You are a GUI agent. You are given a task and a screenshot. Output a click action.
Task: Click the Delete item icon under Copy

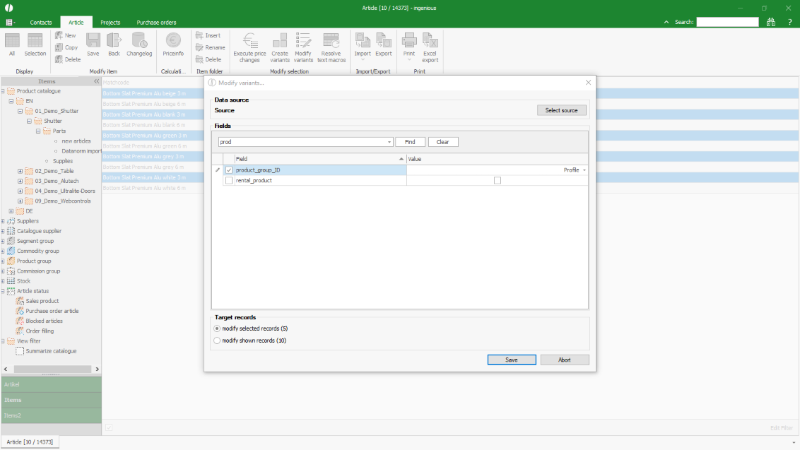click(68, 59)
